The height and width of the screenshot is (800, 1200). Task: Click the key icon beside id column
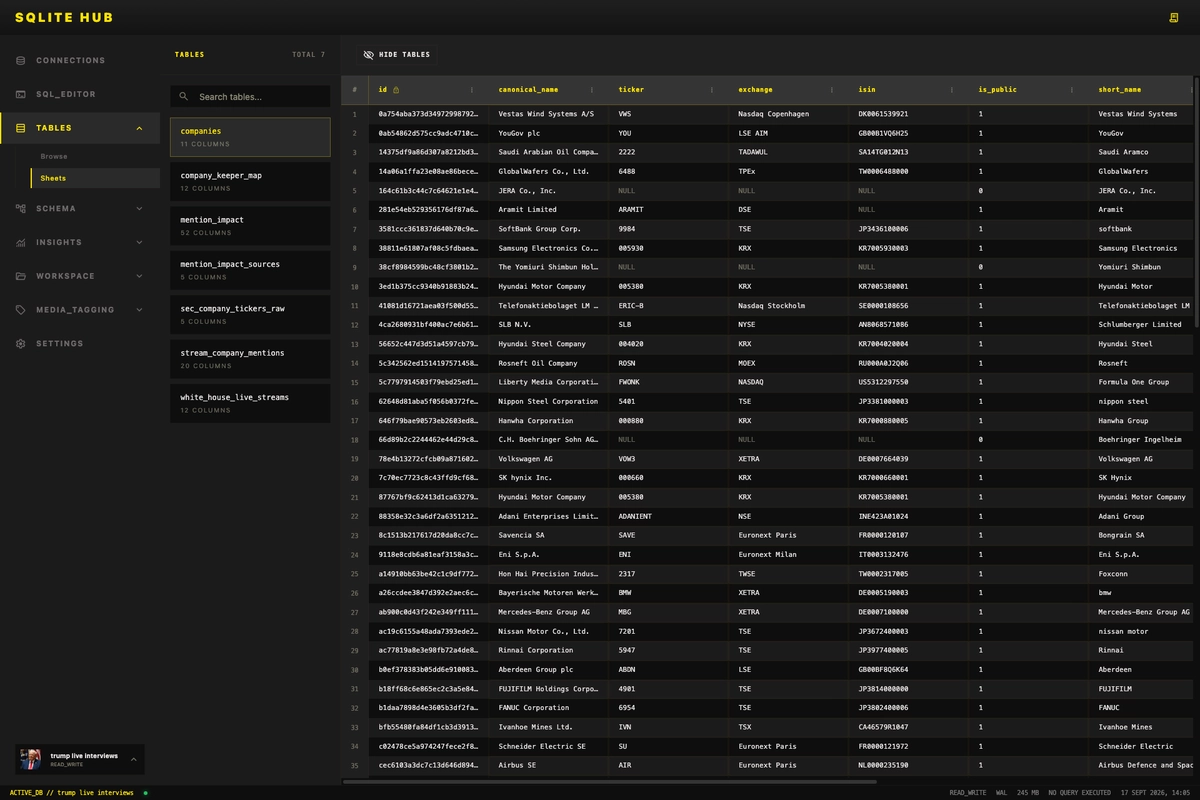396,90
